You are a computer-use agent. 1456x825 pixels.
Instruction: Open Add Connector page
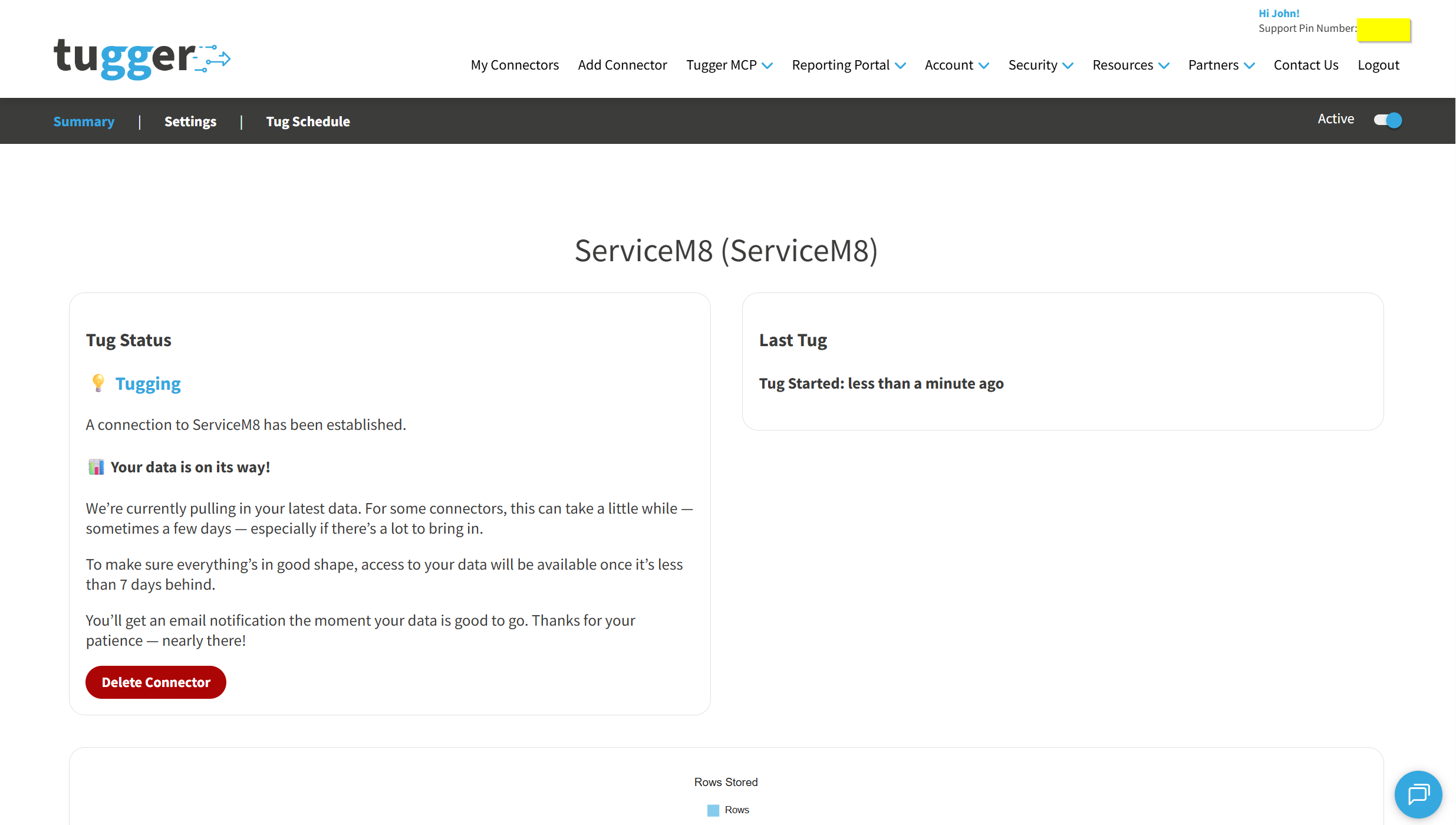(622, 65)
